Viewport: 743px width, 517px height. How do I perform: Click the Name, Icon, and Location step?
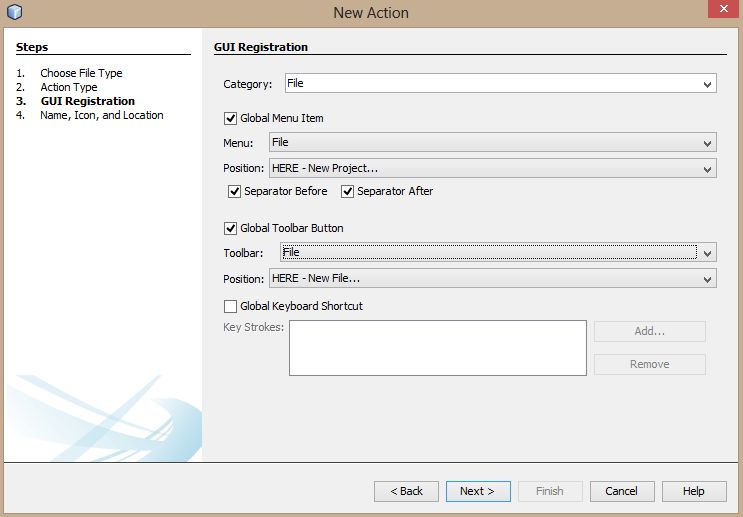(101, 115)
